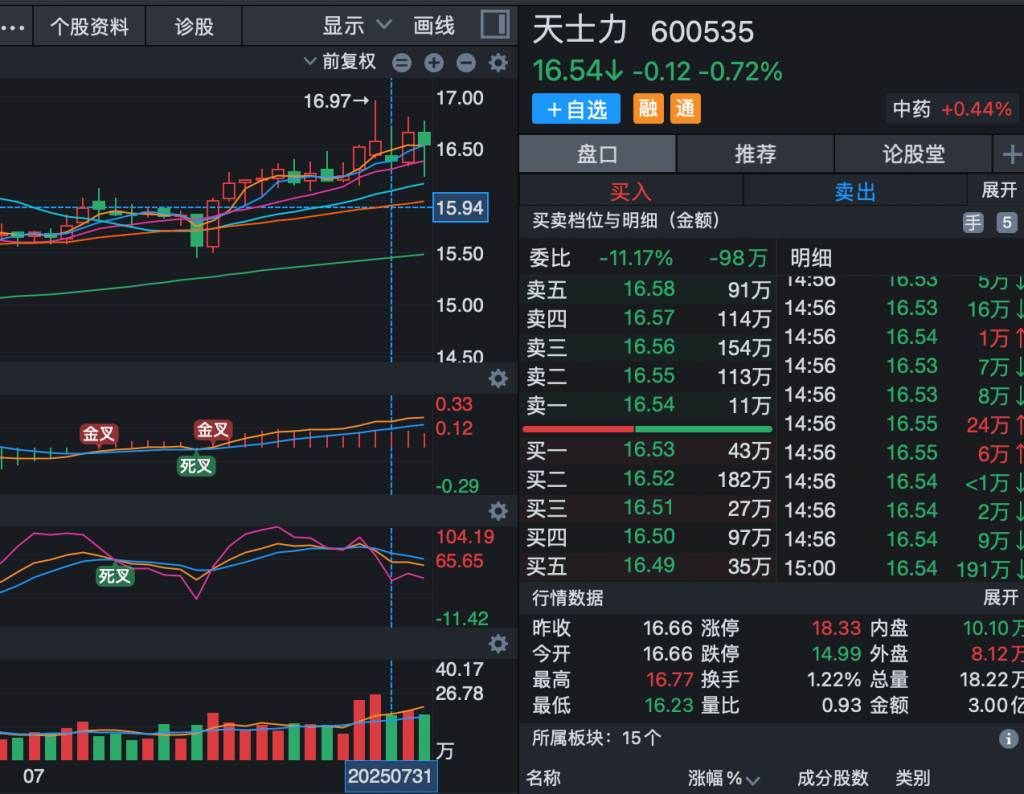Select the 买五 16.49 order row
The height and width of the screenshot is (794, 1024).
click(648, 565)
